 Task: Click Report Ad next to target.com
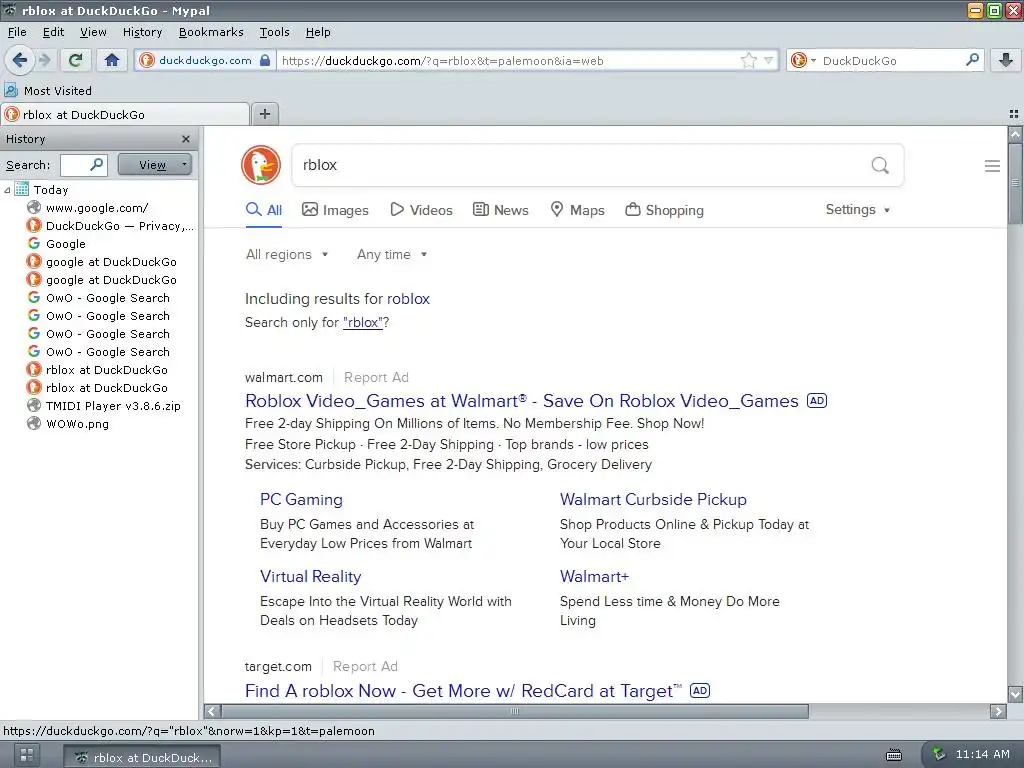click(365, 666)
